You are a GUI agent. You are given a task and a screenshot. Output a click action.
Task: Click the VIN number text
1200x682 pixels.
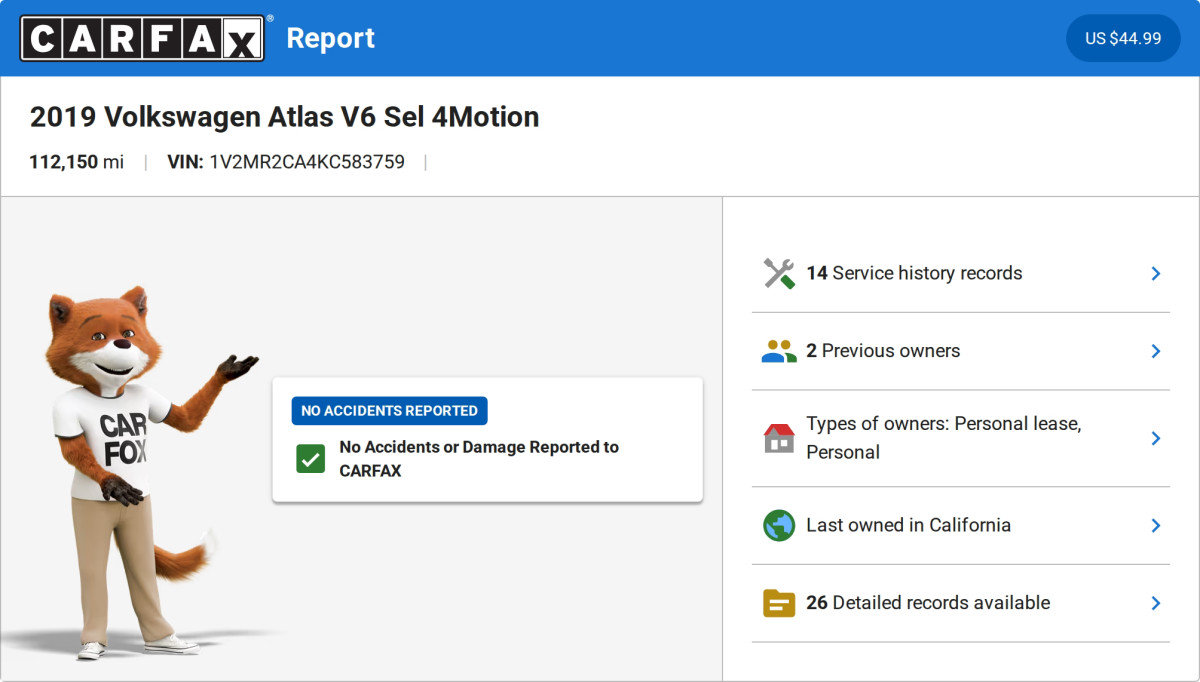click(306, 162)
